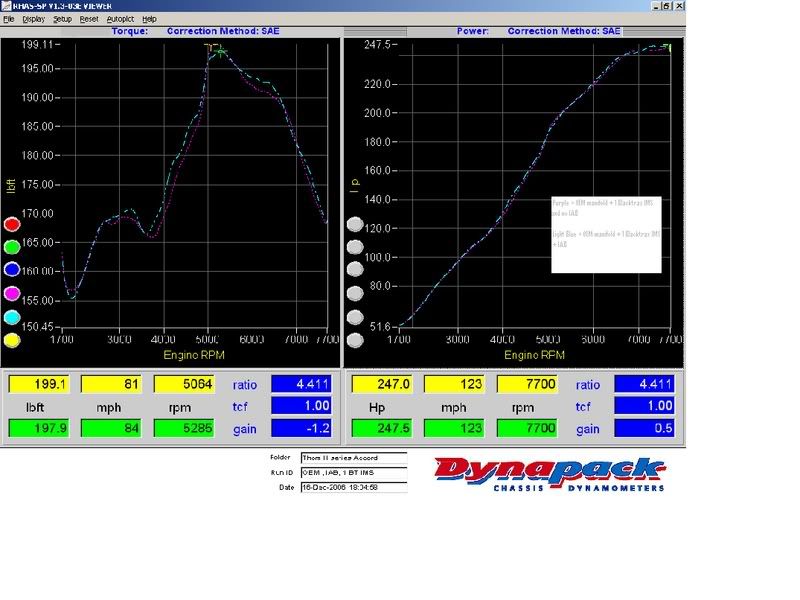800x600 pixels.
Task: Select the green 84 mph value
Action: click(x=111, y=428)
